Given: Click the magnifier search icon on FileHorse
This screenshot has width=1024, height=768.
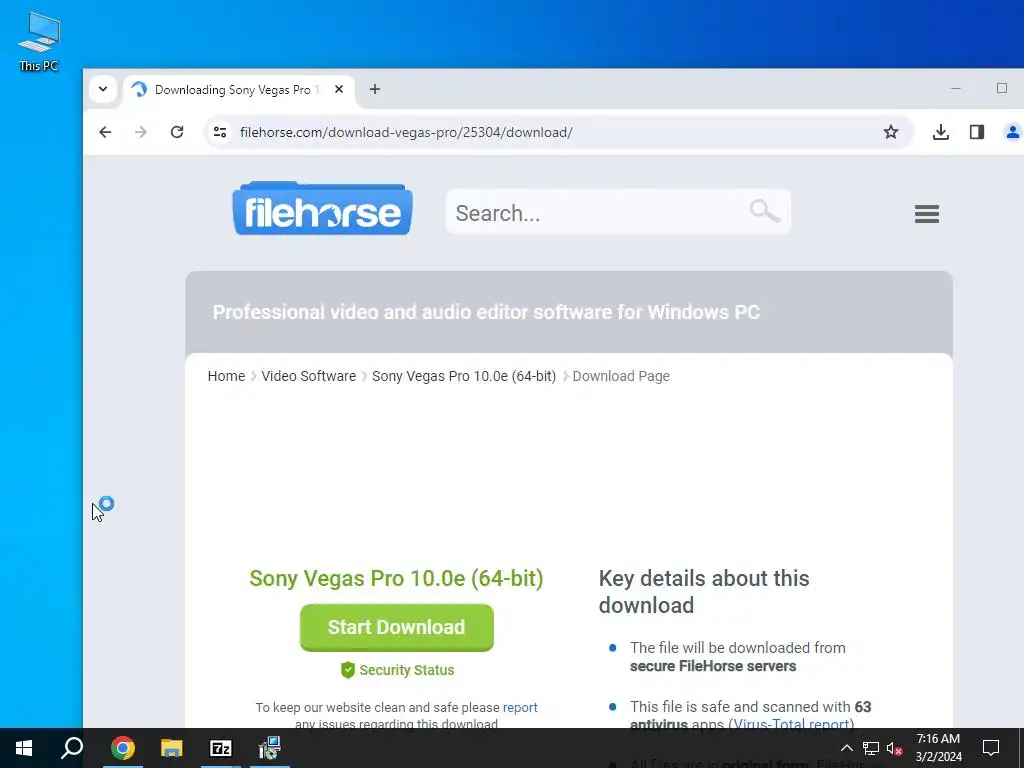Looking at the screenshot, I should pos(765,212).
